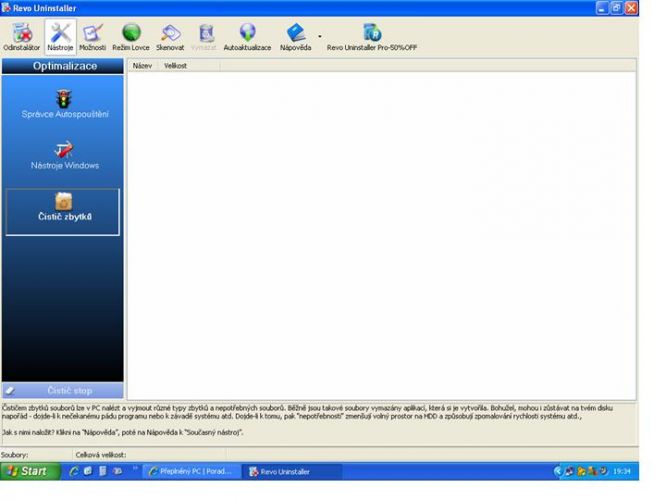The height and width of the screenshot is (500, 666).
Task: Launch Internet Explorer from quick launch
Action: tap(74, 471)
